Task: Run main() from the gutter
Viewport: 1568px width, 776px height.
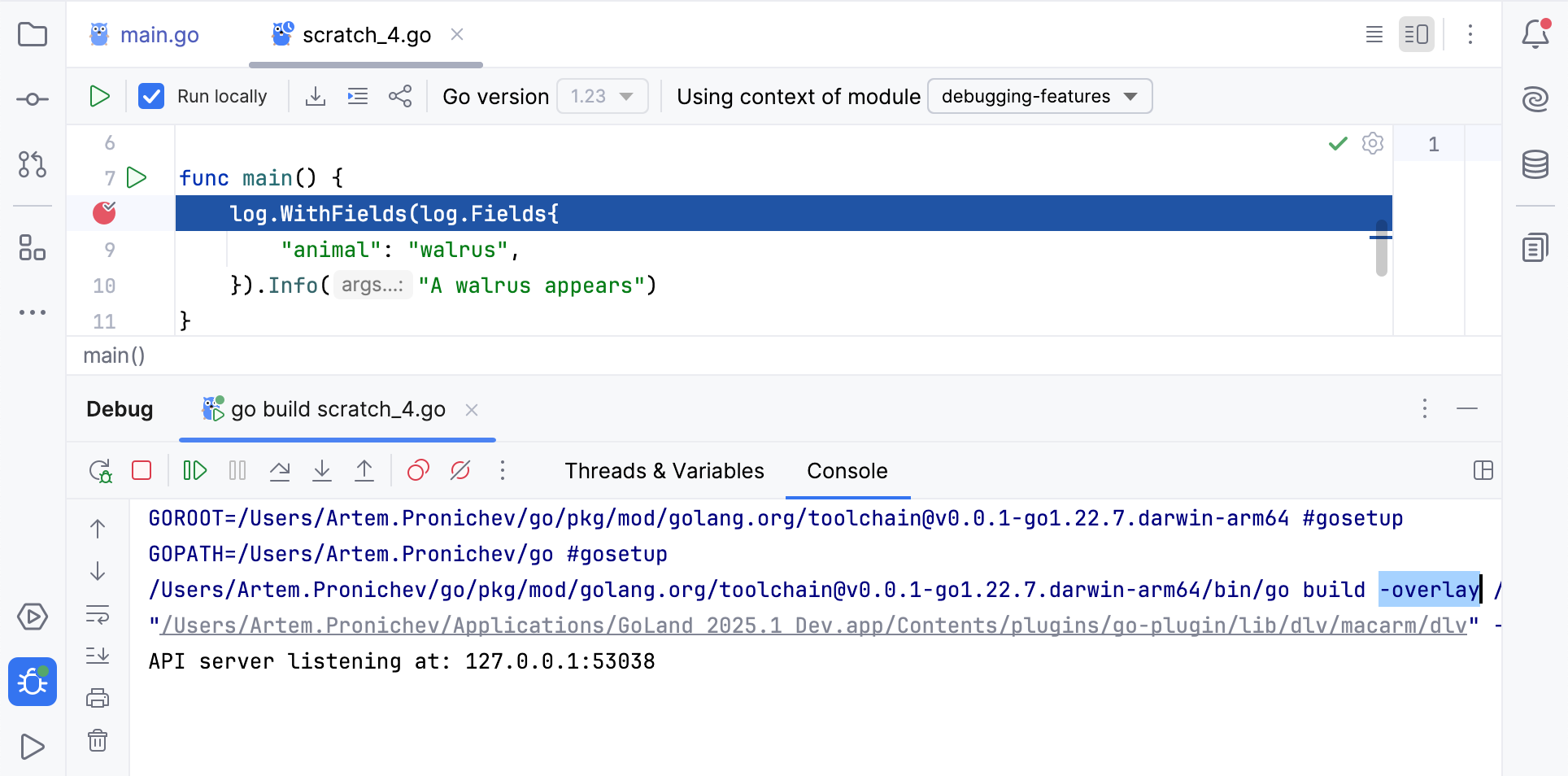Action: click(x=137, y=177)
